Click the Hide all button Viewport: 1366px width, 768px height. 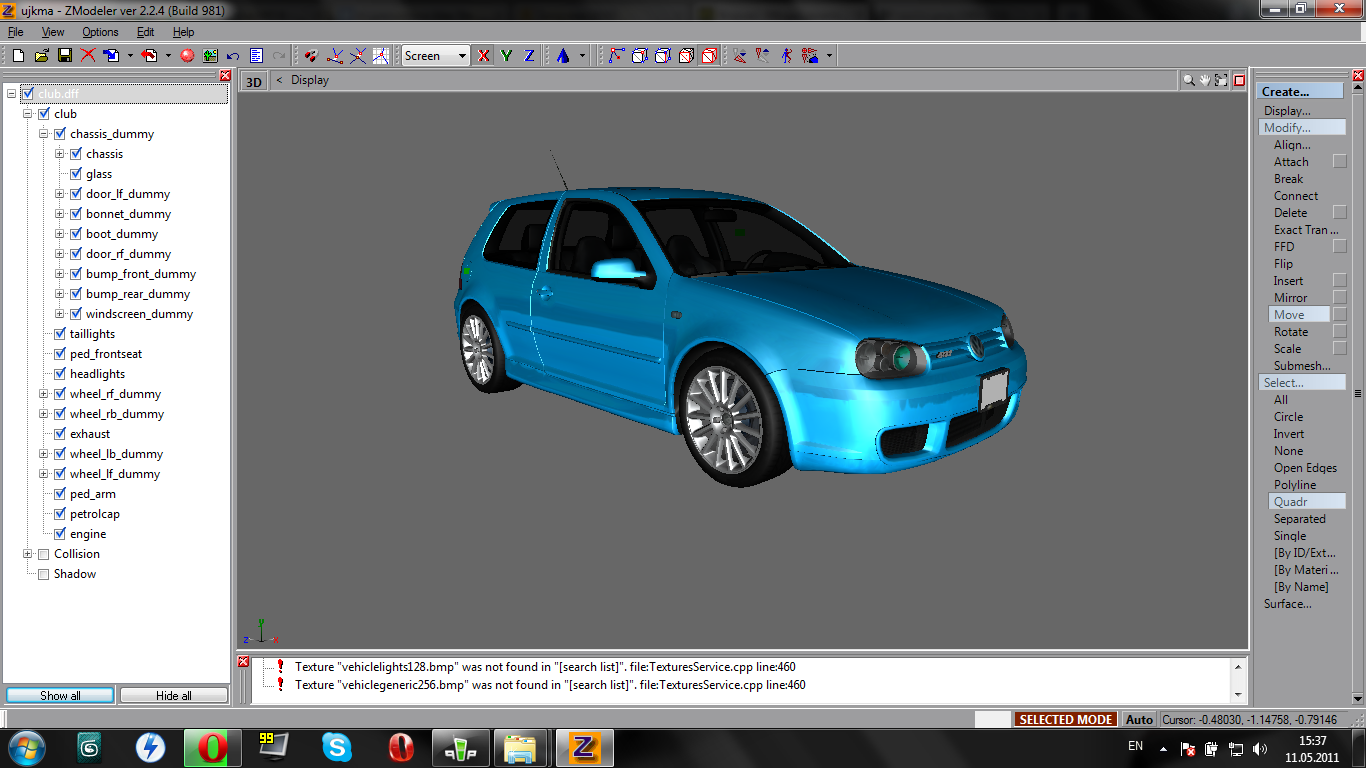coord(174,695)
